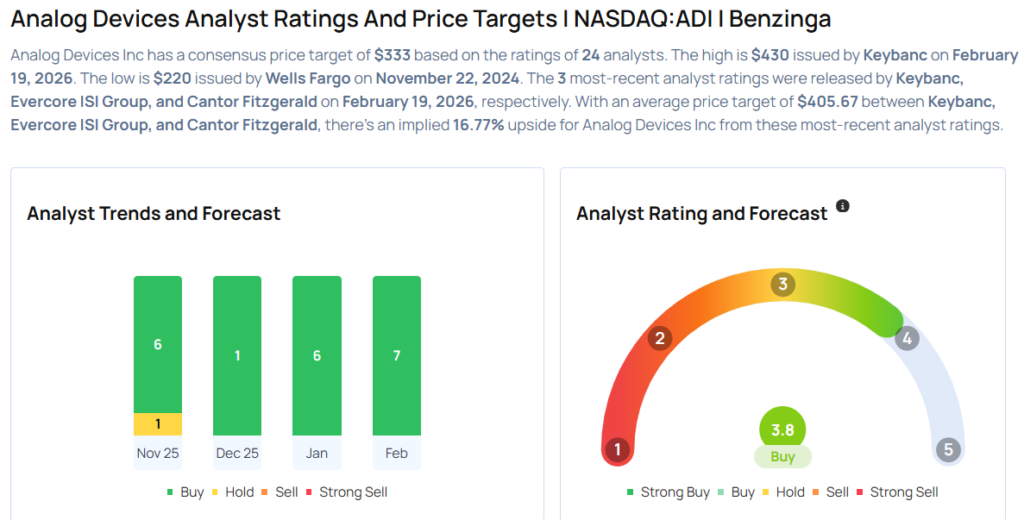This screenshot has height=520, width=1024.
Task: Click gauge marker number 2
Action: (x=658, y=338)
